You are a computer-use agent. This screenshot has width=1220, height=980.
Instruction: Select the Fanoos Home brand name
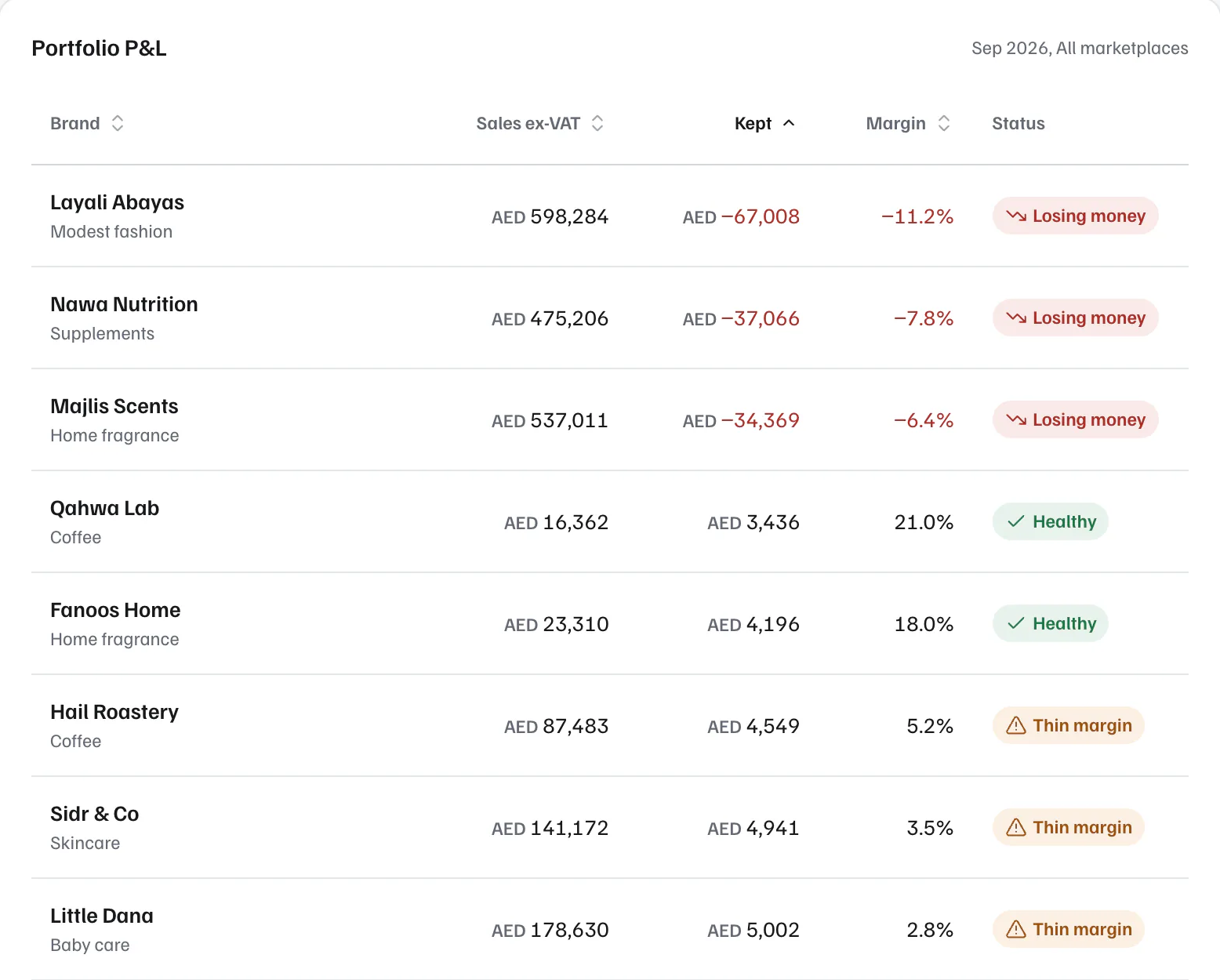click(115, 610)
